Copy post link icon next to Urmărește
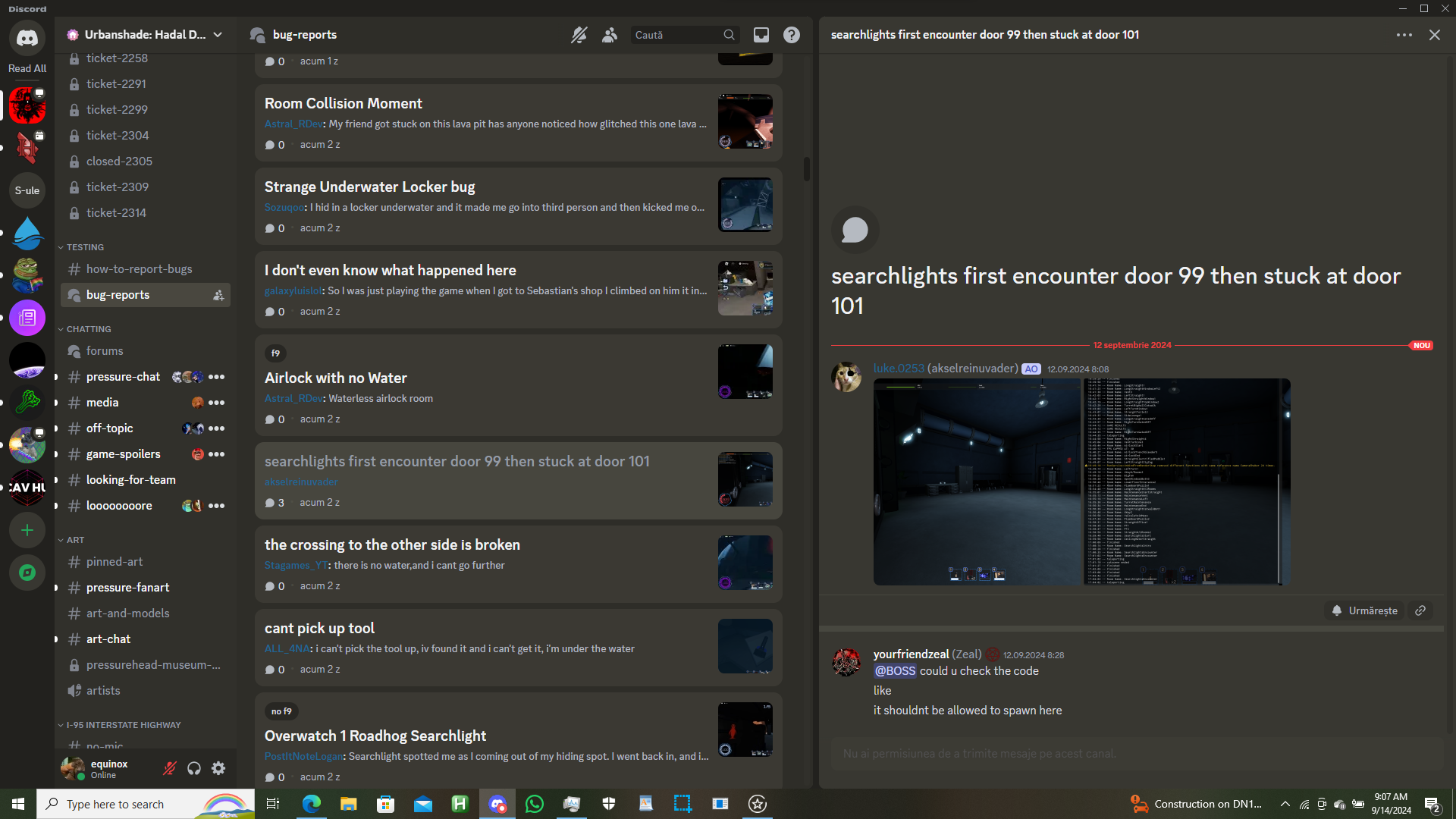Image resolution: width=1456 pixels, height=819 pixels. pos(1420,610)
